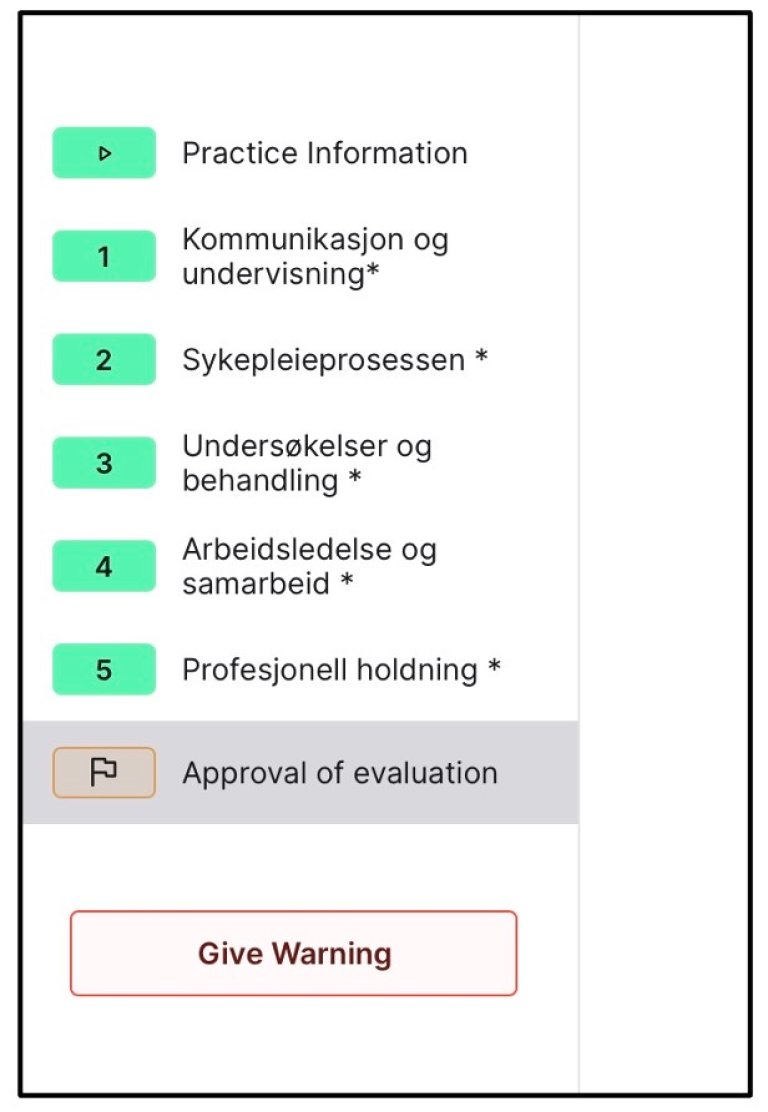This screenshot has height=1112, width=768.
Task: Click the asterisk after Undersøkelser og behandling
Action: (354, 479)
